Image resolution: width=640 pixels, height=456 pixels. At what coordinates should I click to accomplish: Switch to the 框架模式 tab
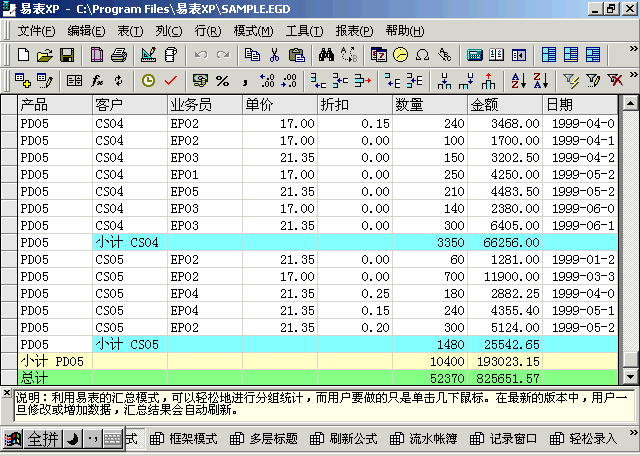click(184, 439)
